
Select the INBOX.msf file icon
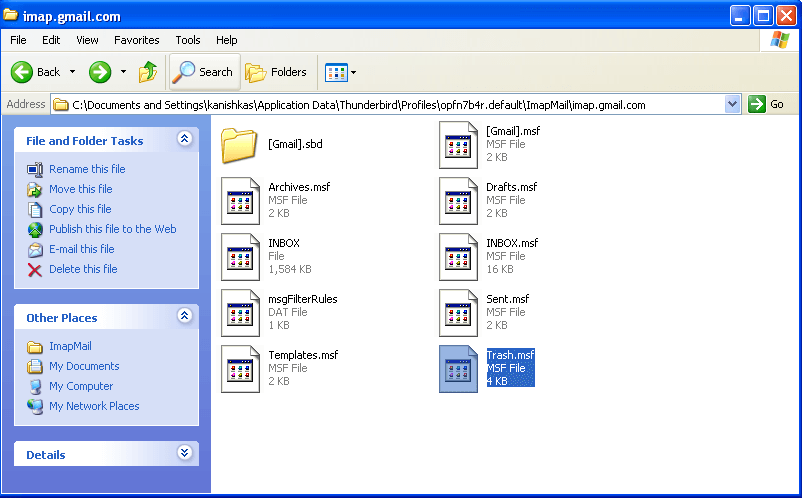(458, 257)
